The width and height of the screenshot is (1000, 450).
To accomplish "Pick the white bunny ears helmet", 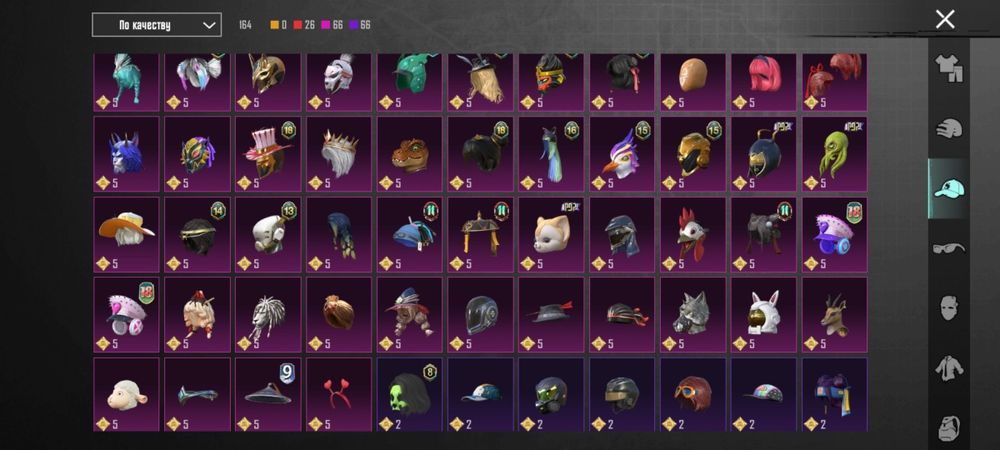I will (763, 314).
